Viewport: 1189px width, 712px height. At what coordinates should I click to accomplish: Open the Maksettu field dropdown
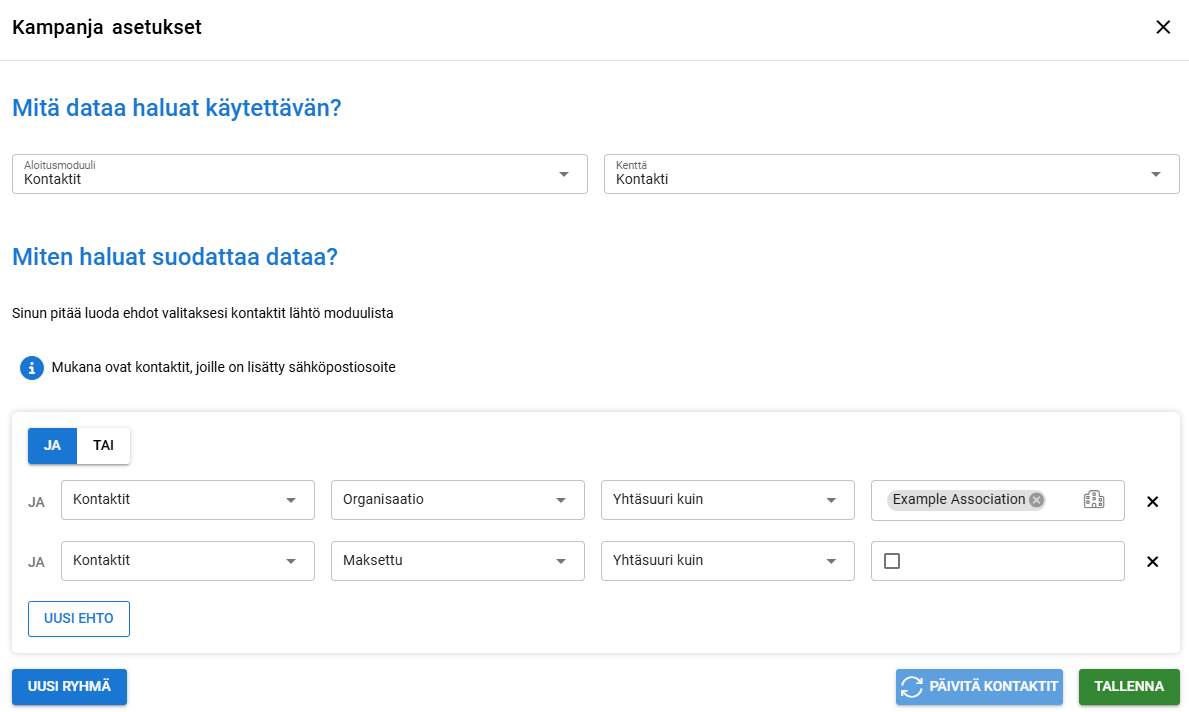click(457, 561)
